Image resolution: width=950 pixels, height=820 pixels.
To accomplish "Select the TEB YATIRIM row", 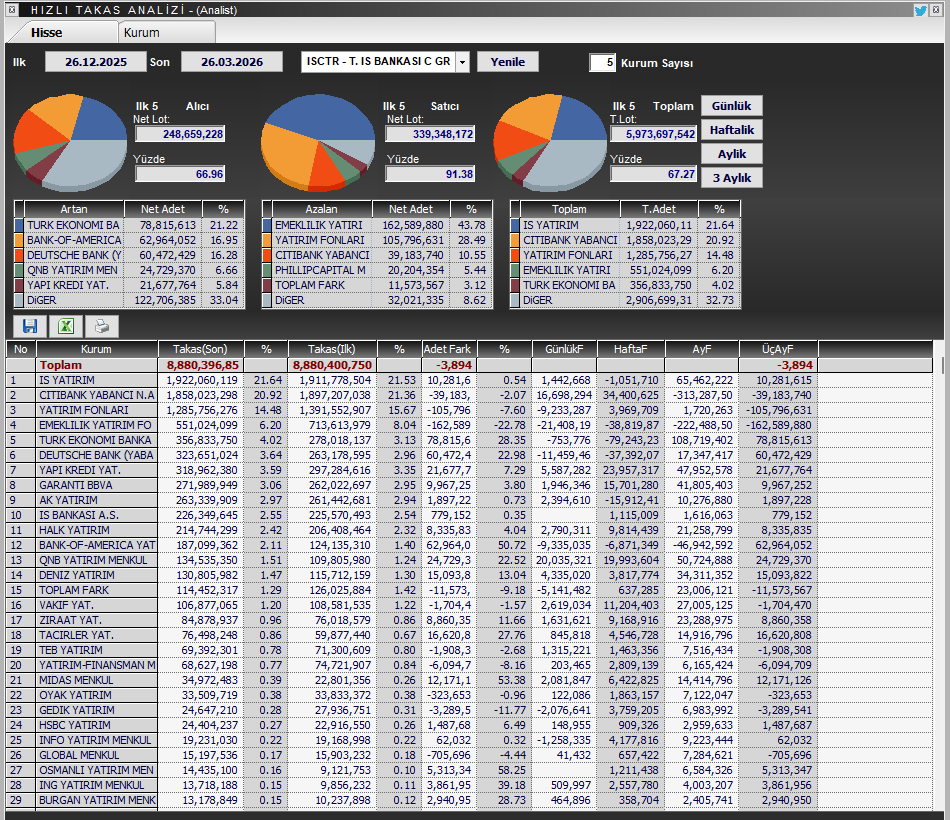I will [x=469, y=650].
